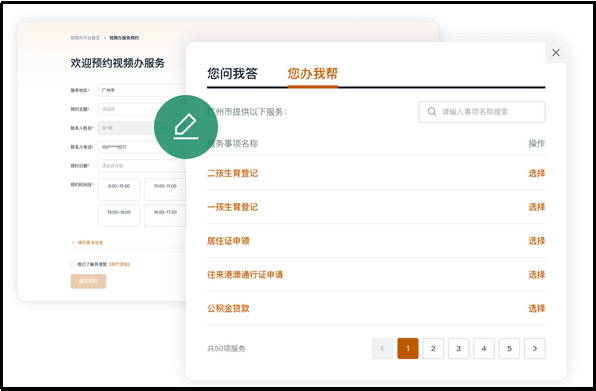
Task: Select pagination page 5
Action: [x=509, y=348]
